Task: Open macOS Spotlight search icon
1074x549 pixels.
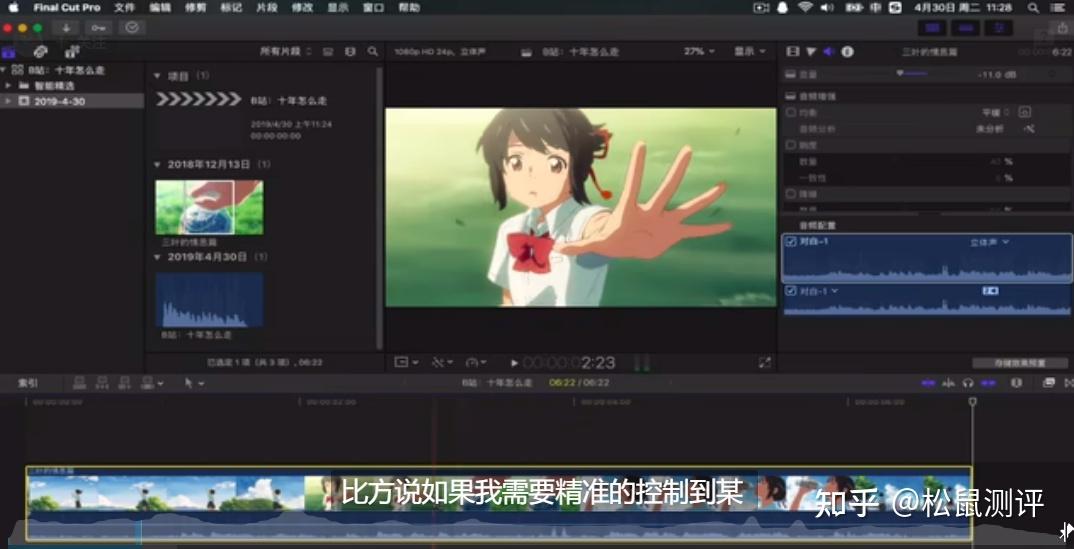Action: (x=1033, y=8)
